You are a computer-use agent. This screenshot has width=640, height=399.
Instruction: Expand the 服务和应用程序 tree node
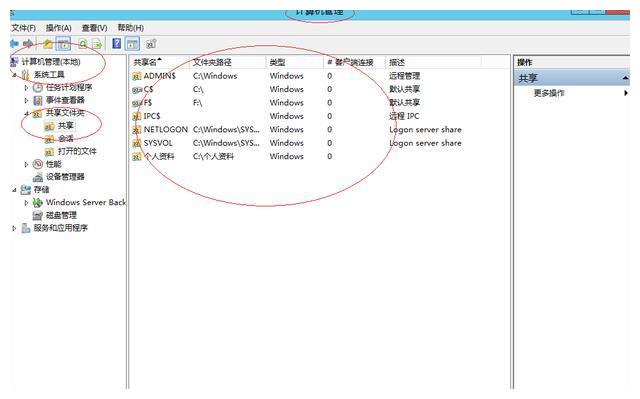tap(14, 228)
